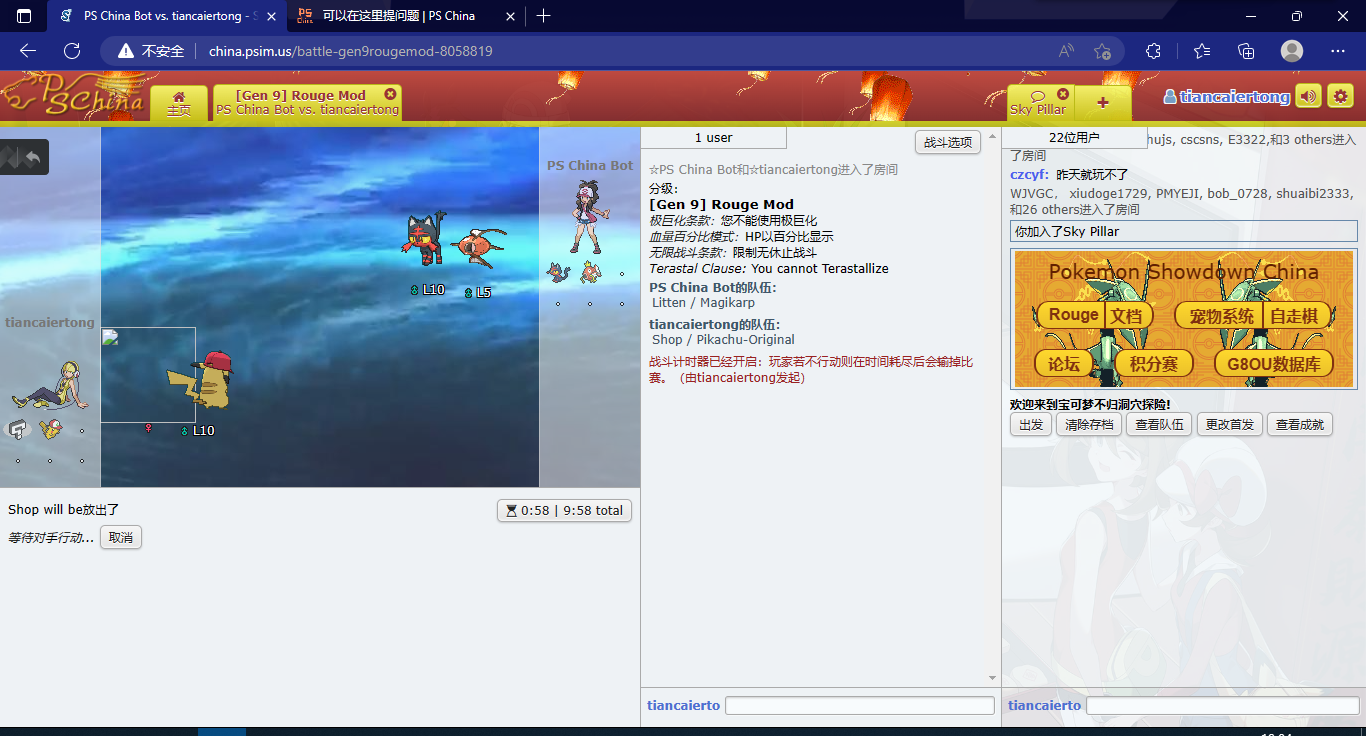
Task: Open the Showdown options gear
Action: [x=1340, y=96]
